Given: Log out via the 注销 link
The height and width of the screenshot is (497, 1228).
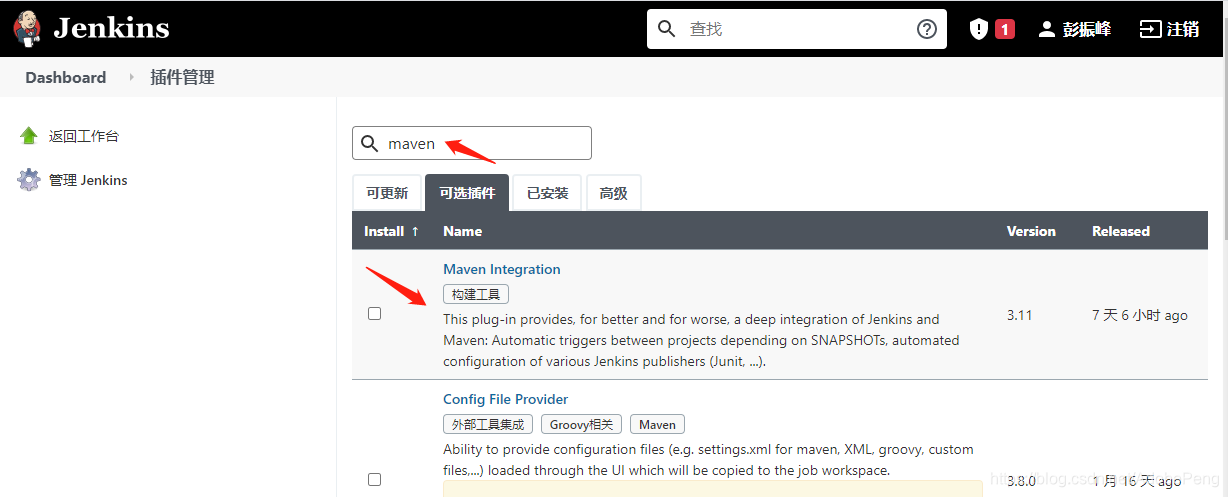Looking at the screenshot, I should [x=1183, y=29].
